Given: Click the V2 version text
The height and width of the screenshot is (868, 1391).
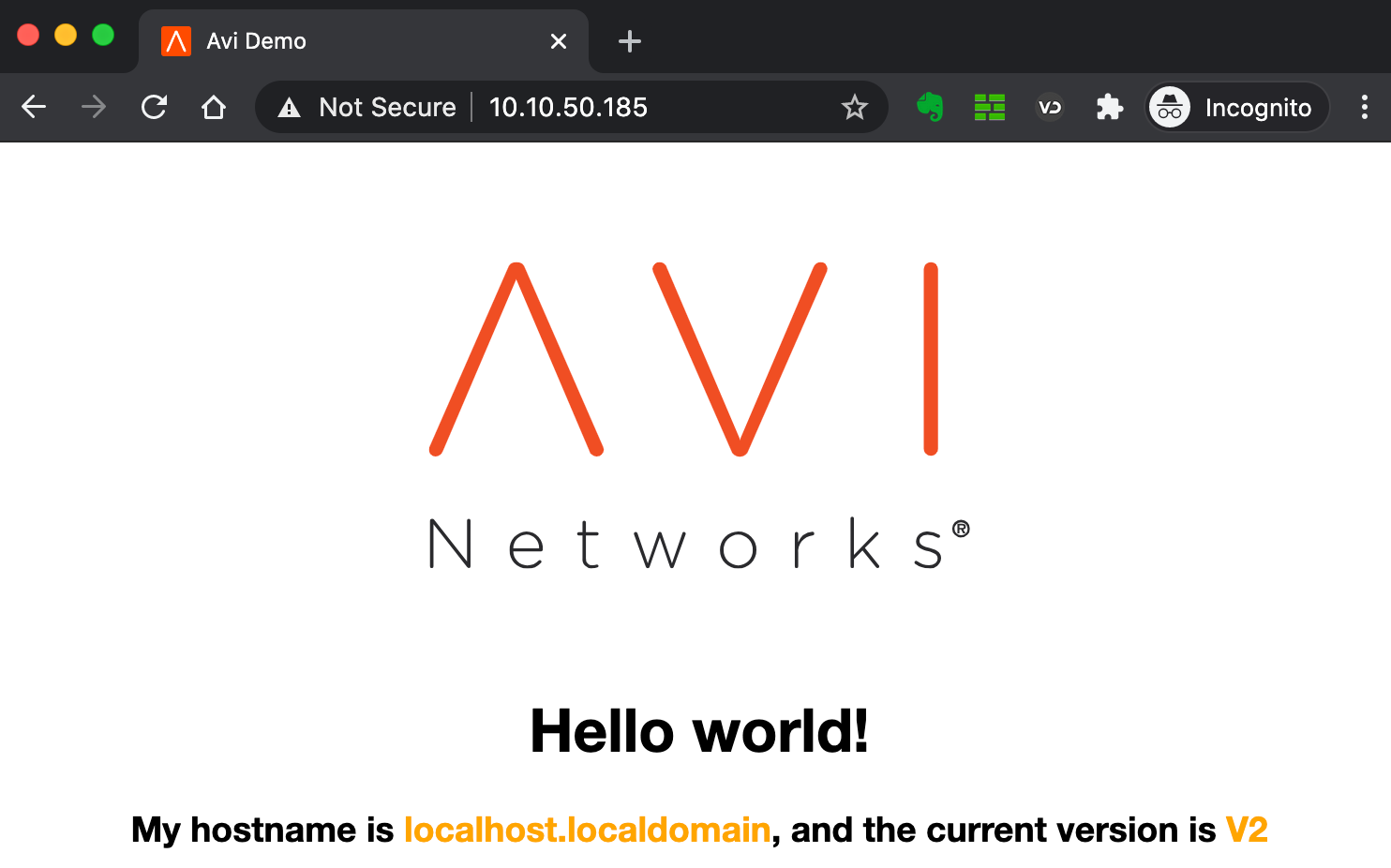Looking at the screenshot, I should (x=1247, y=830).
